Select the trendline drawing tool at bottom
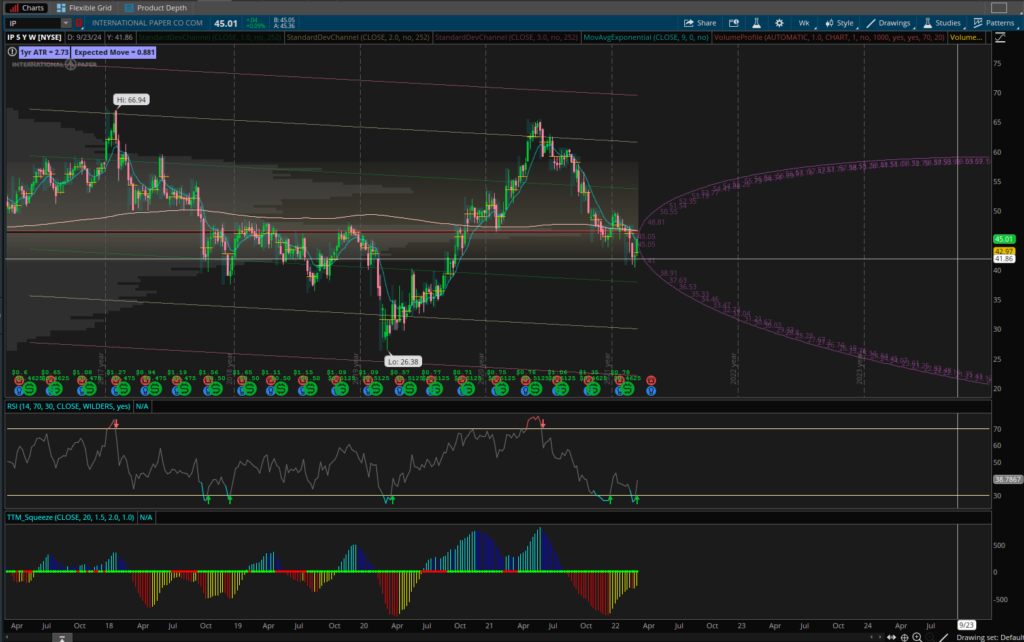Image resolution: width=1024 pixels, height=642 pixels. [945, 637]
